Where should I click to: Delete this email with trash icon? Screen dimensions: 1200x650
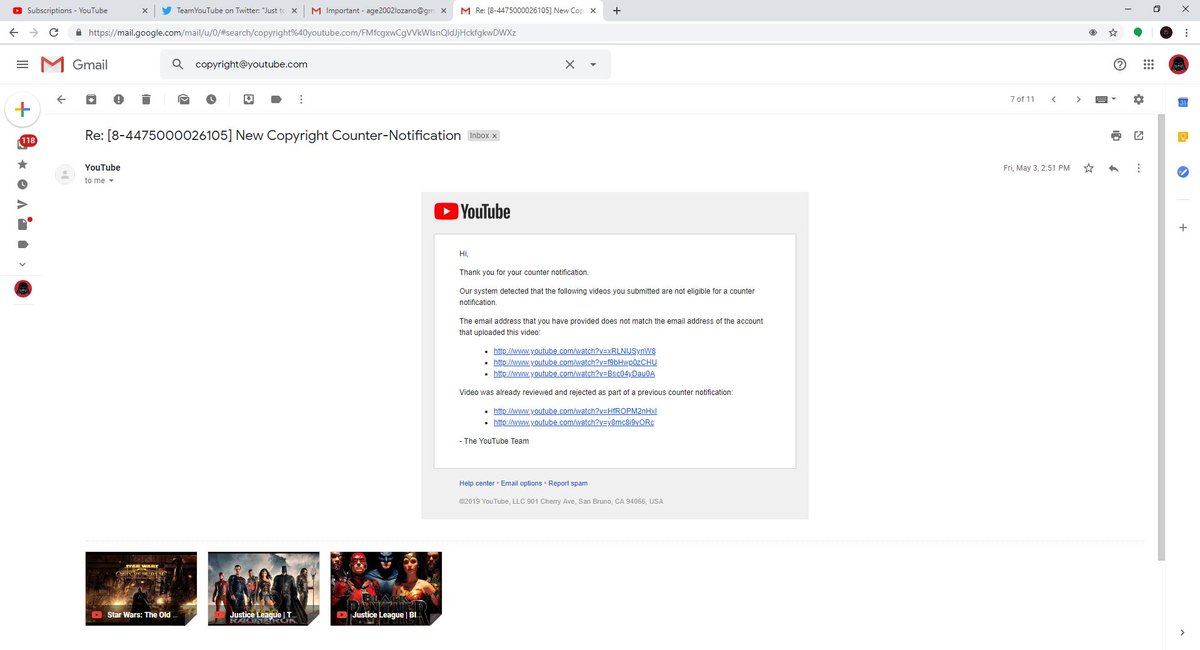pos(146,99)
